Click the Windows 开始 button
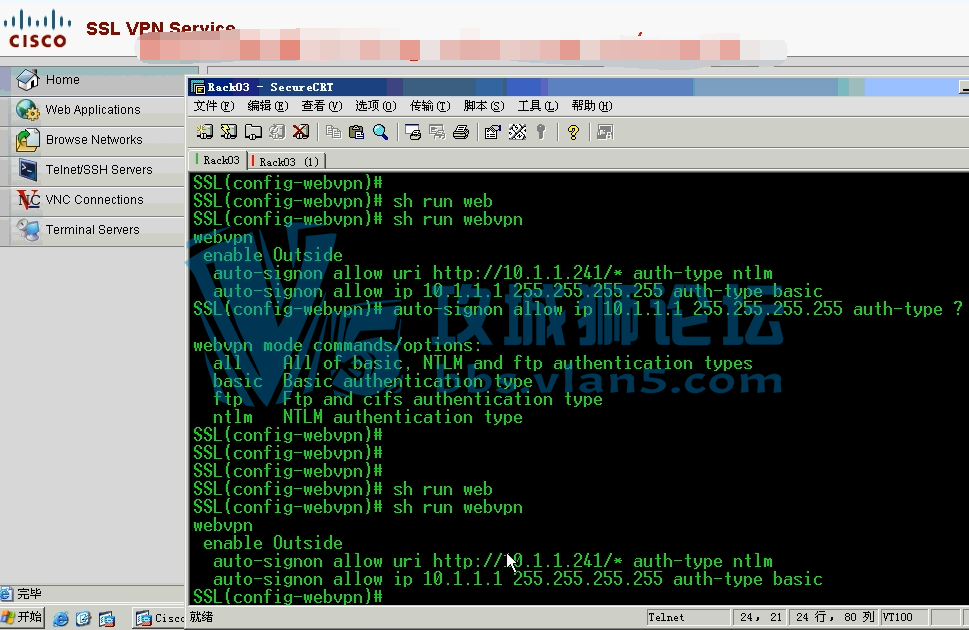The height and width of the screenshot is (630, 969). coord(21,618)
